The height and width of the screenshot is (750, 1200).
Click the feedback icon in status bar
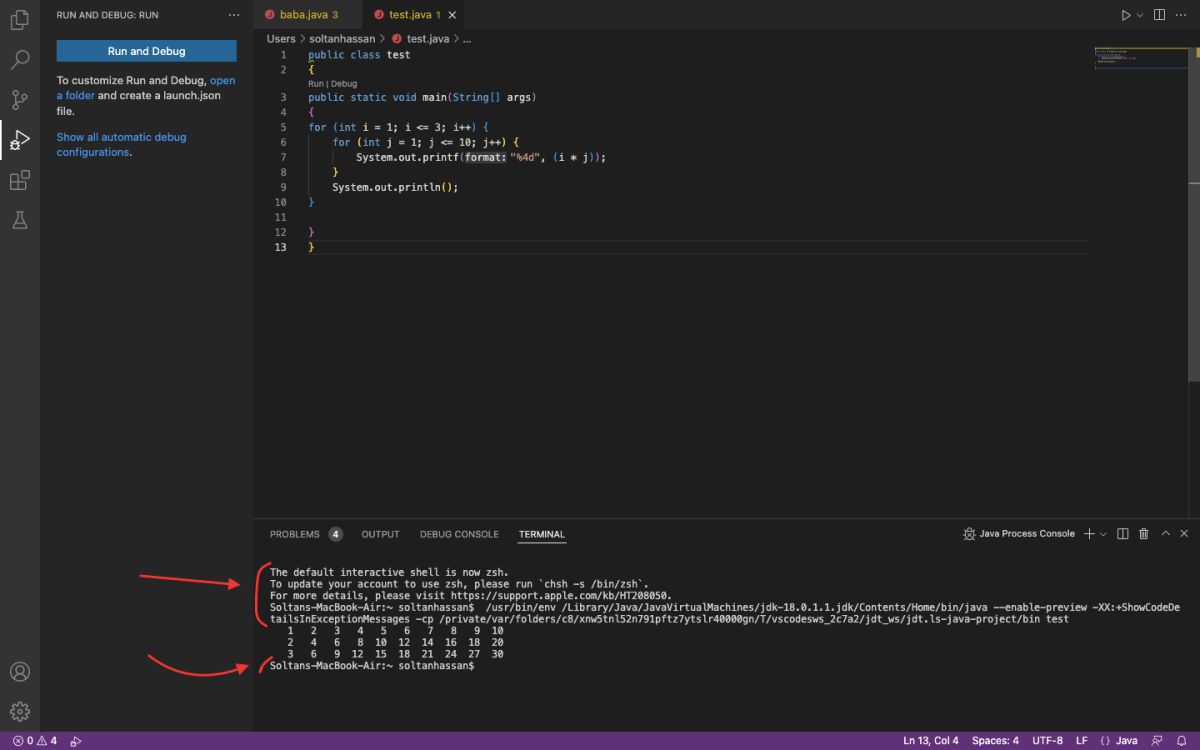pos(1157,741)
